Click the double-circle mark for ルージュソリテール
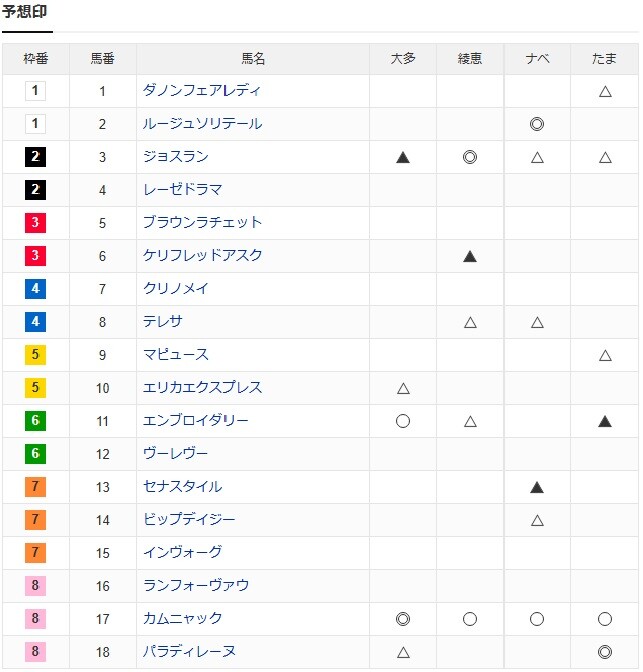 [x=537, y=124]
